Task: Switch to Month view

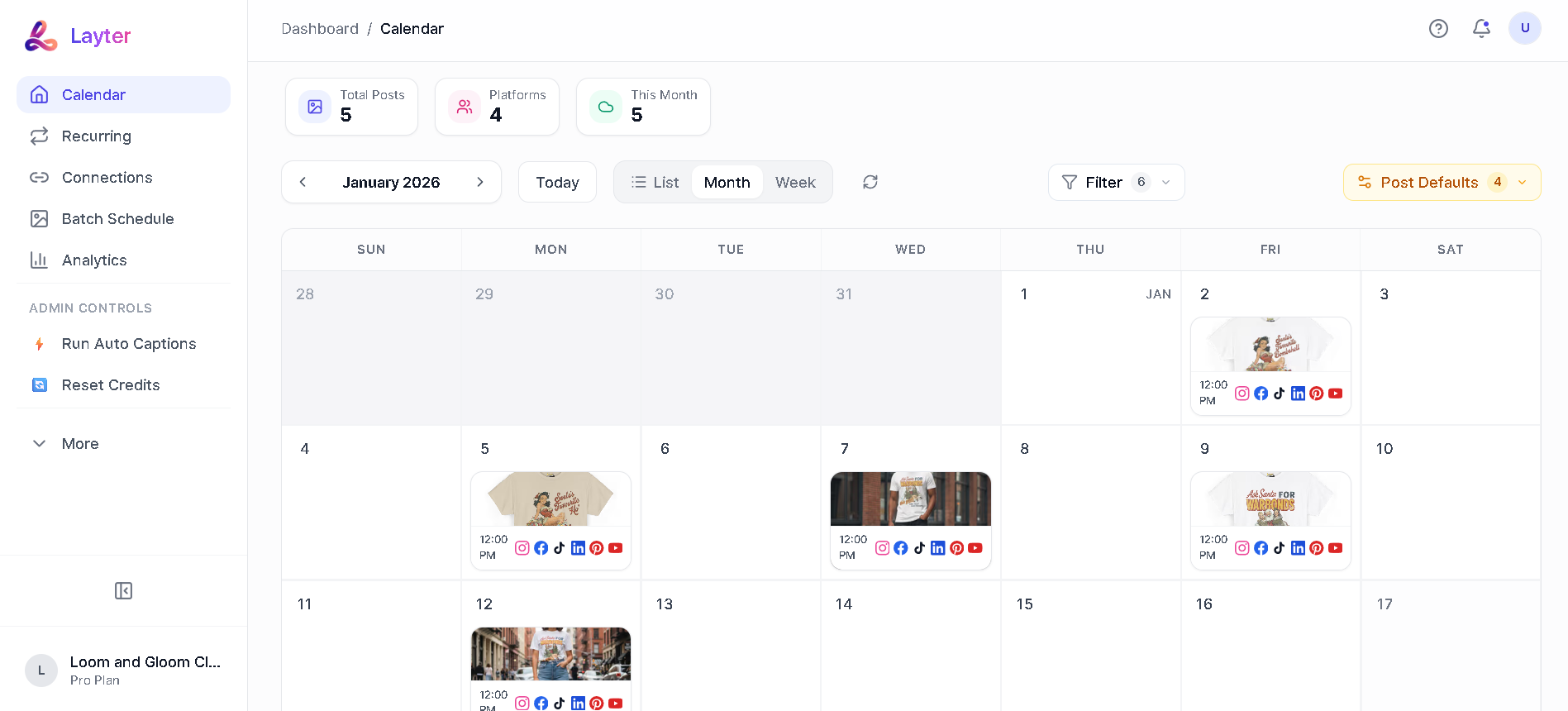Action: 727,182
